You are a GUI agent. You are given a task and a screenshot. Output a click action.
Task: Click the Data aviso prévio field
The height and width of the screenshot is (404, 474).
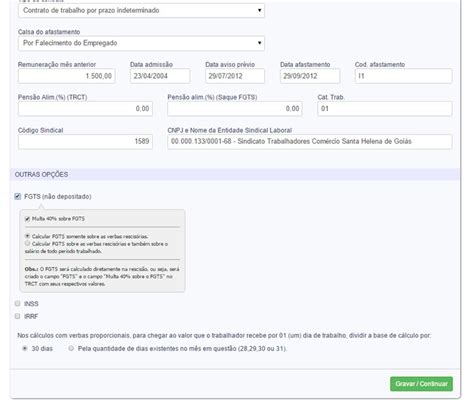tap(235, 76)
